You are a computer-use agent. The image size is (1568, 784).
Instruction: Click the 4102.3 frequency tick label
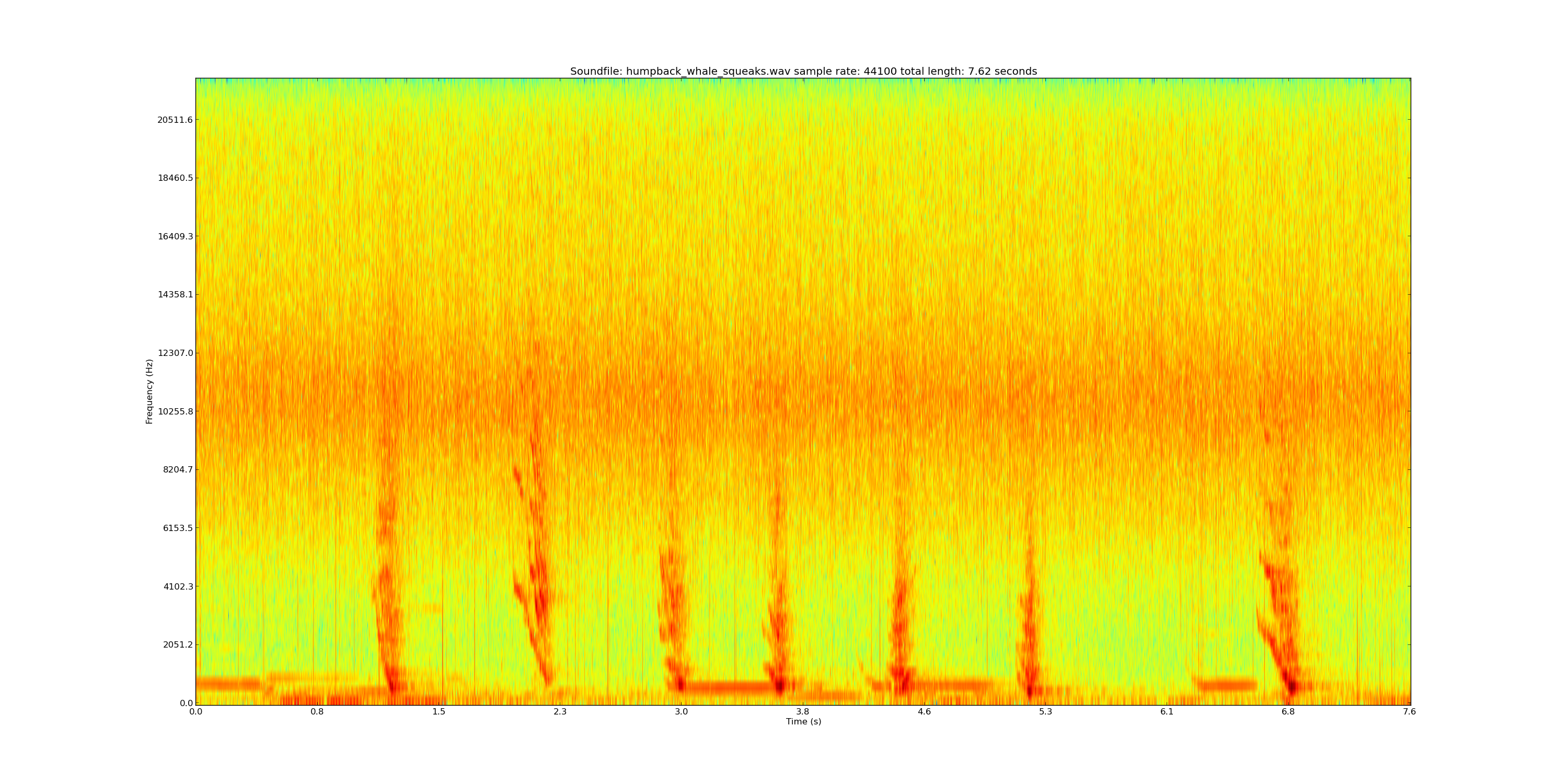coord(177,587)
